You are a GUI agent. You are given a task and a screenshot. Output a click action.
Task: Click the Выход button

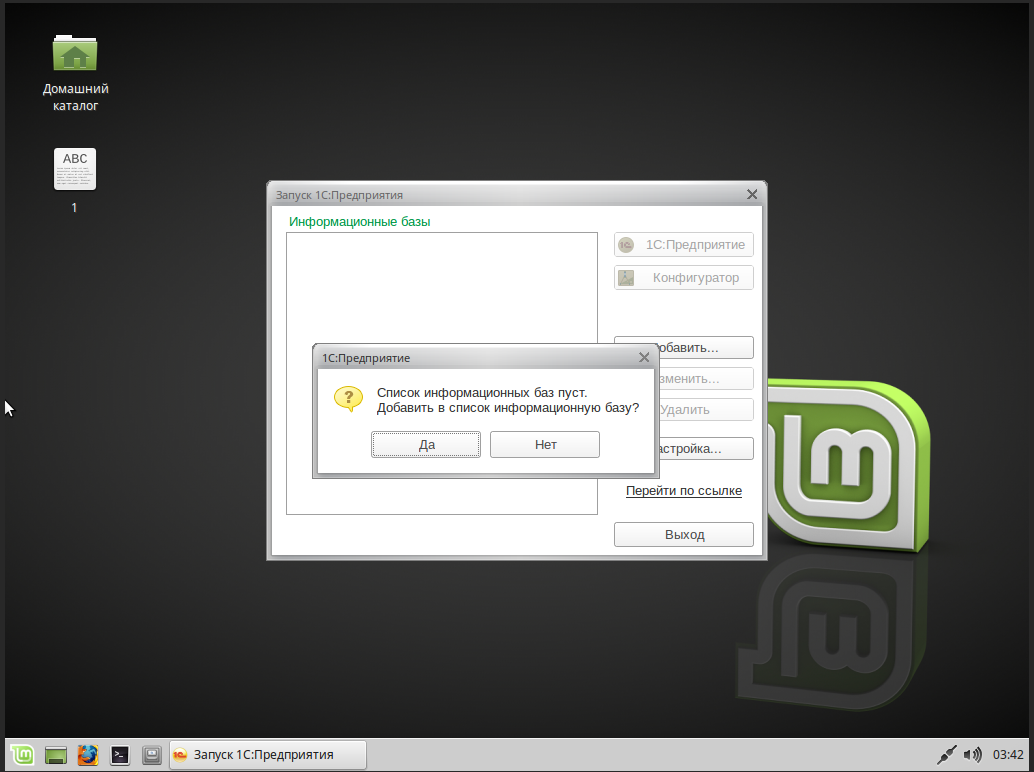click(684, 535)
